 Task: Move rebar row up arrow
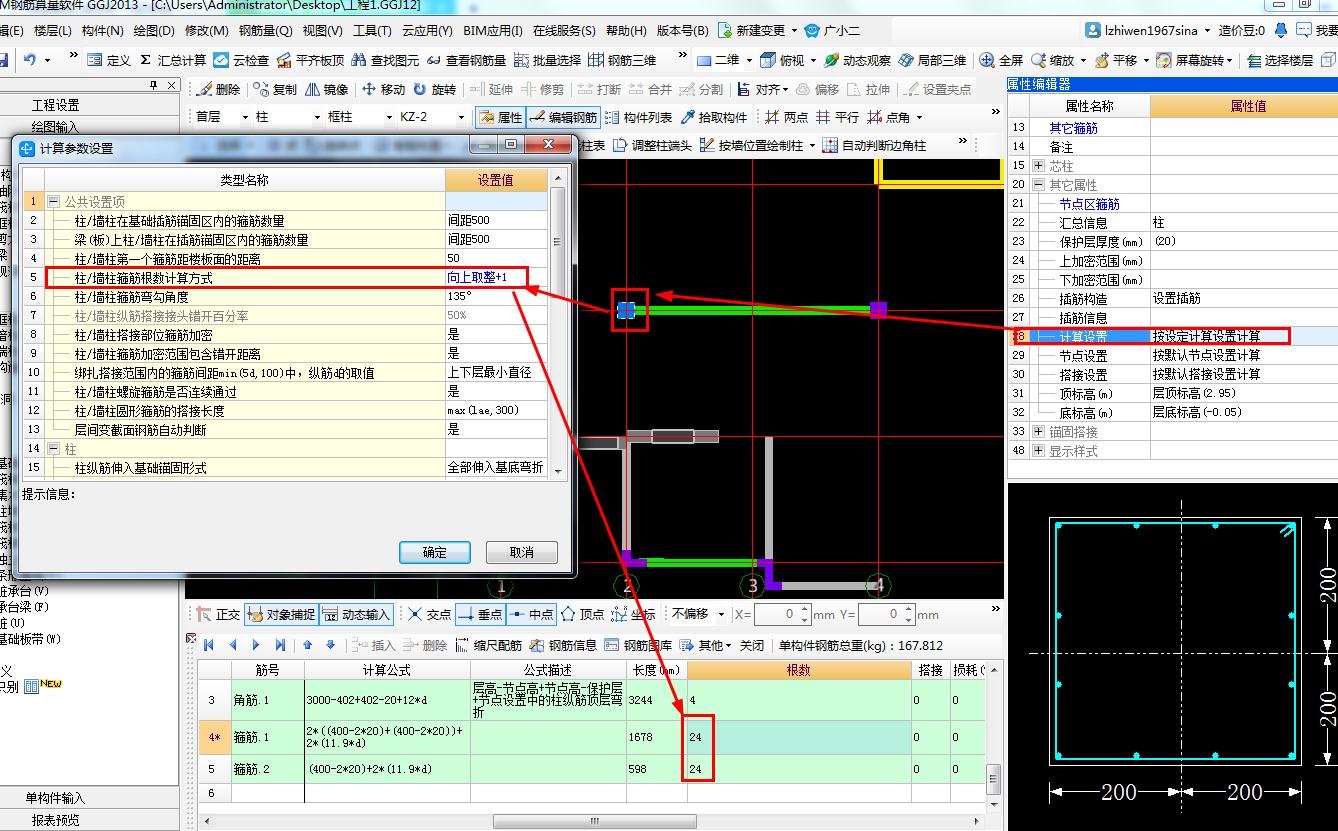tap(307, 645)
